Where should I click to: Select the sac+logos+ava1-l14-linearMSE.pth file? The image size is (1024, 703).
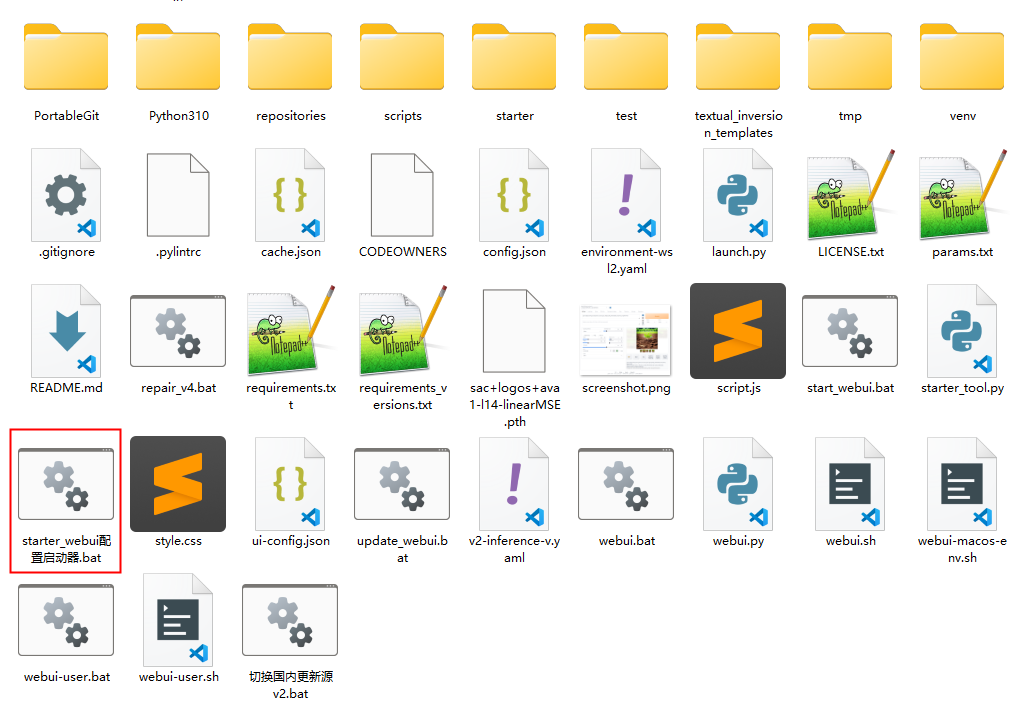[514, 330]
